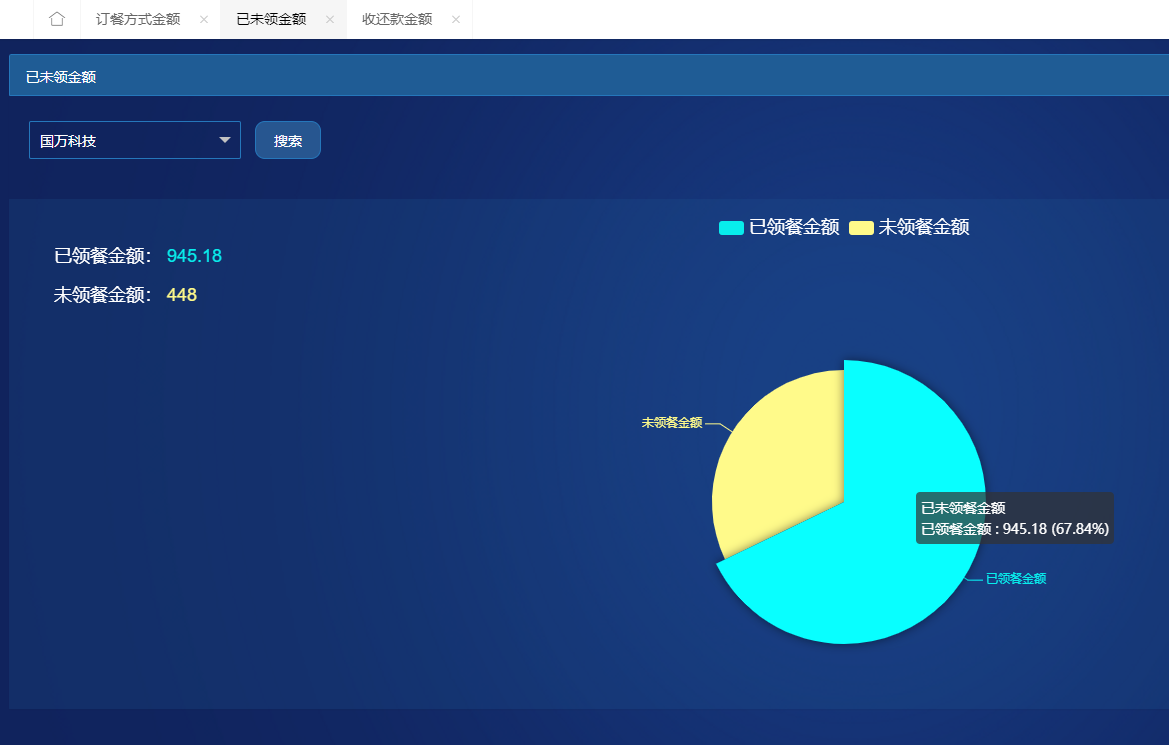Go to the home tab icon
Screen dimensions: 1169x745
[57, 19]
